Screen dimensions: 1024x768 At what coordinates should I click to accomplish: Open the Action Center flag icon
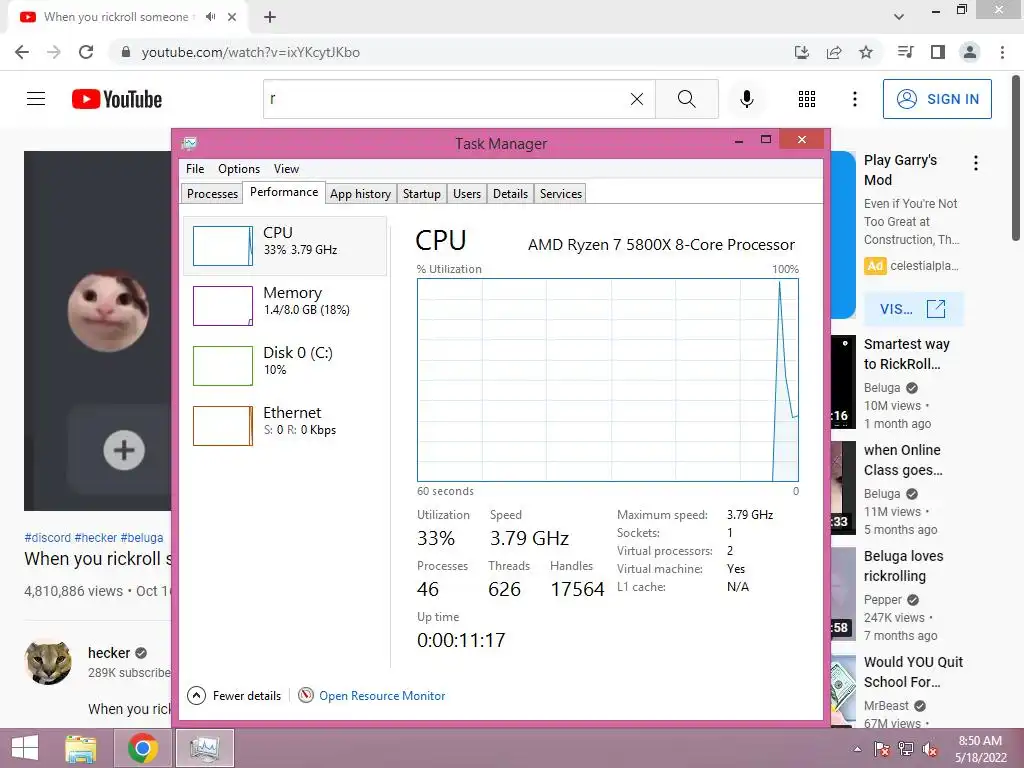click(881, 749)
